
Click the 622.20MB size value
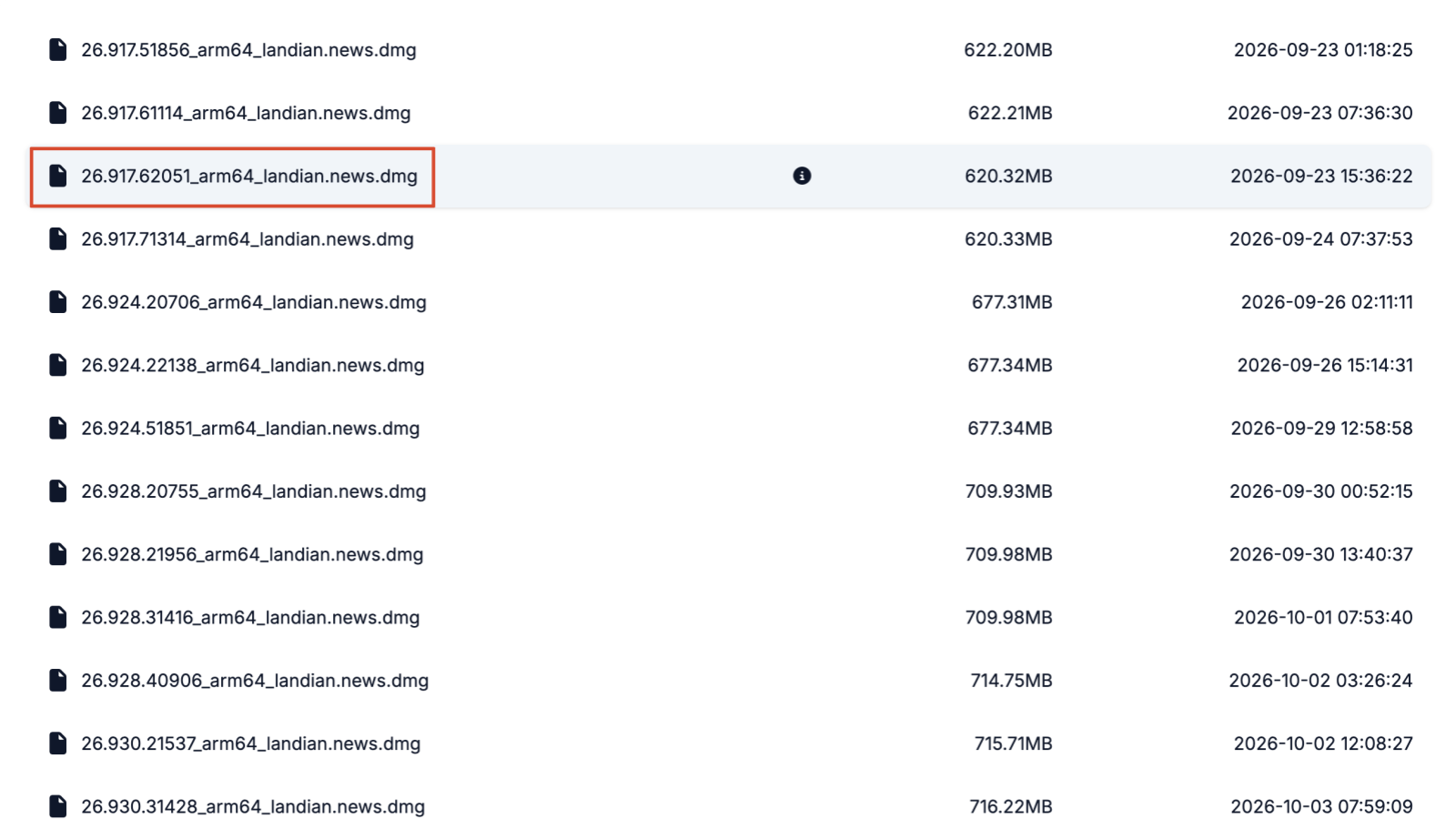click(x=1008, y=50)
